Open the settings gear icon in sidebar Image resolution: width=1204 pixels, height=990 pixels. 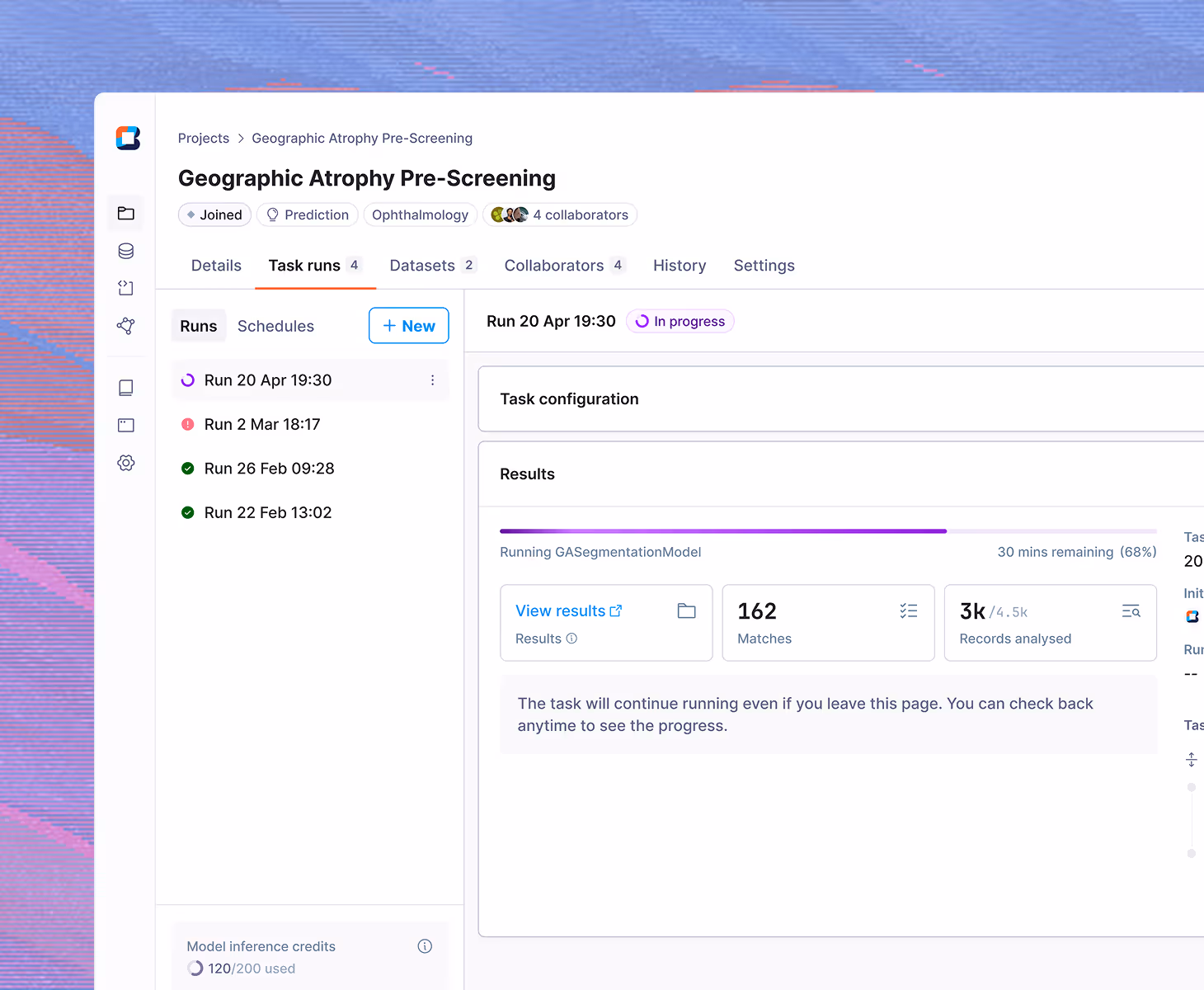126,463
